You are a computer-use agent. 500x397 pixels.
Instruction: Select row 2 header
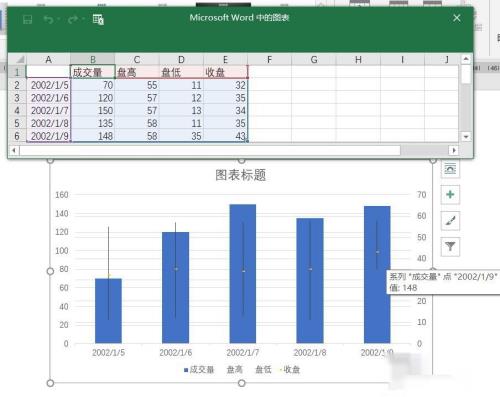[x=17, y=85]
